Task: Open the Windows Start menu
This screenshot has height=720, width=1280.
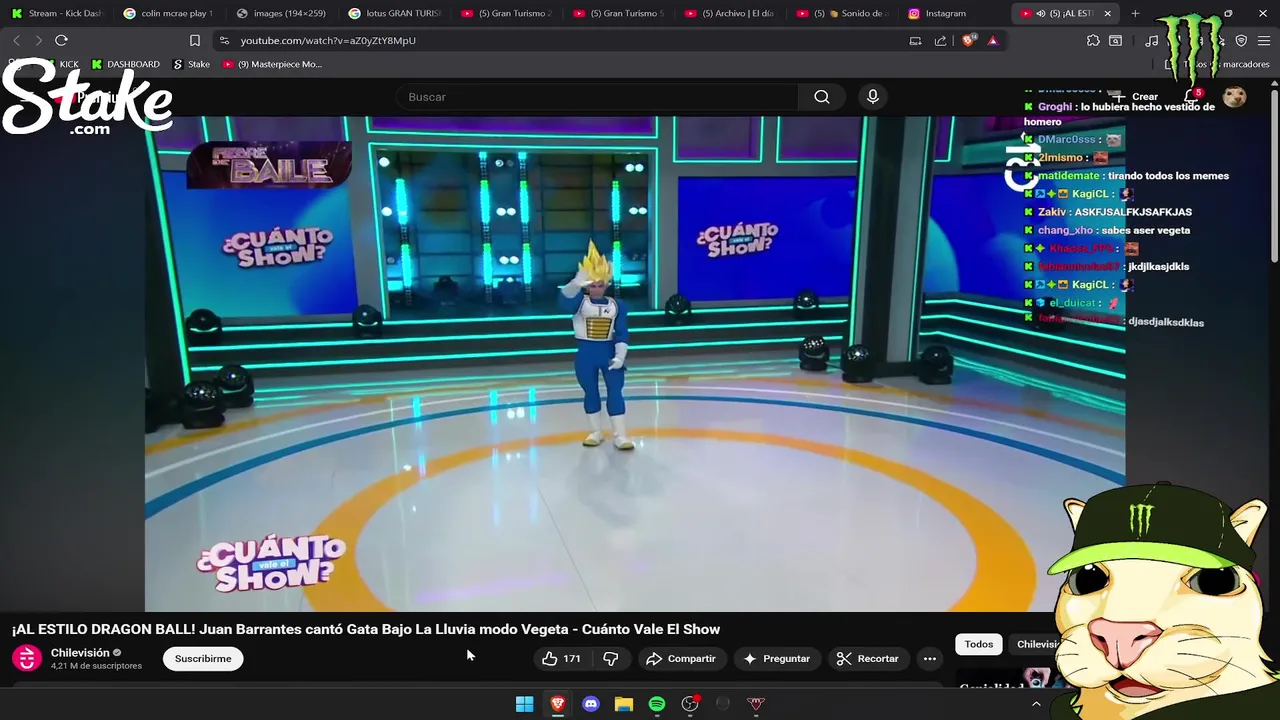Action: (524, 704)
